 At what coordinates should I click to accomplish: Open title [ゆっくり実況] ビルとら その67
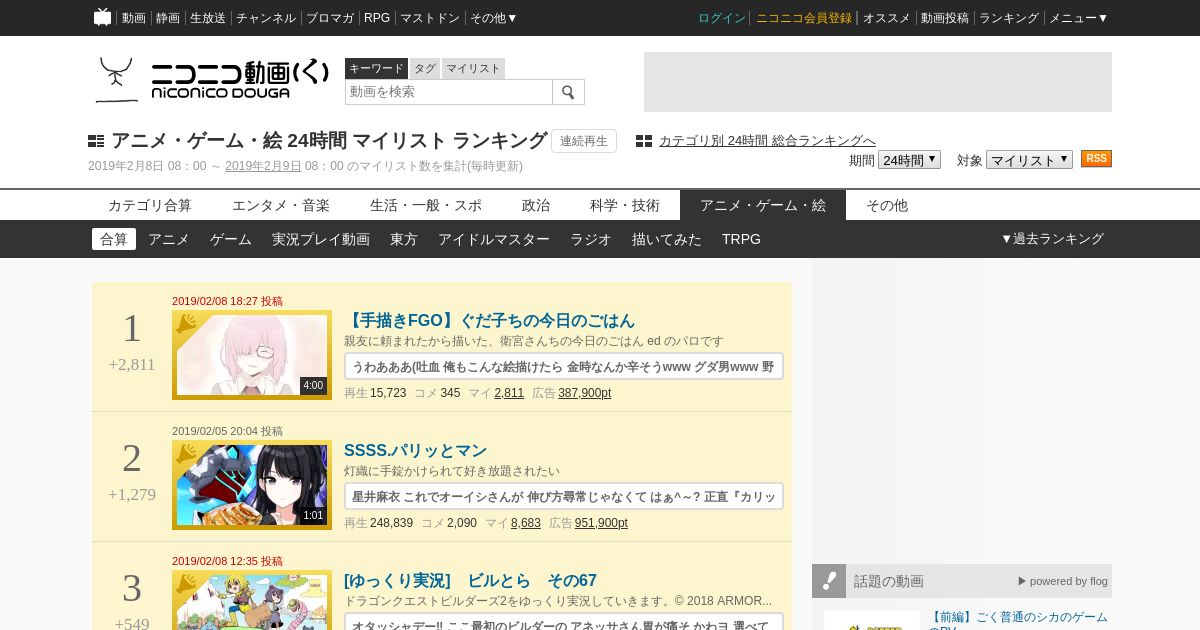pyautogui.click(x=470, y=581)
